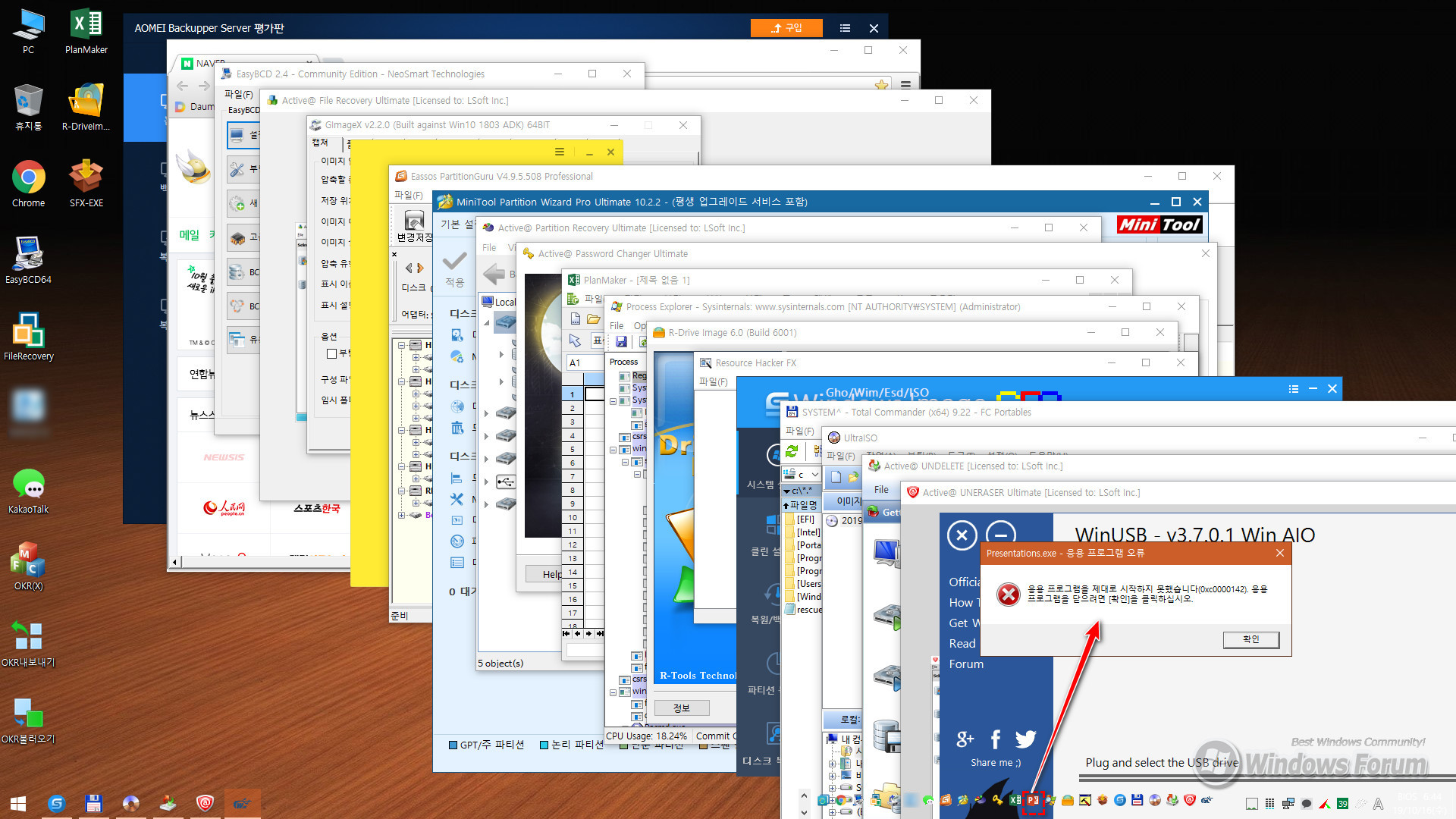Open the FileRecovery desktop shortcut
The image size is (1456, 819).
pyautogui.click(x=28, y=337)
